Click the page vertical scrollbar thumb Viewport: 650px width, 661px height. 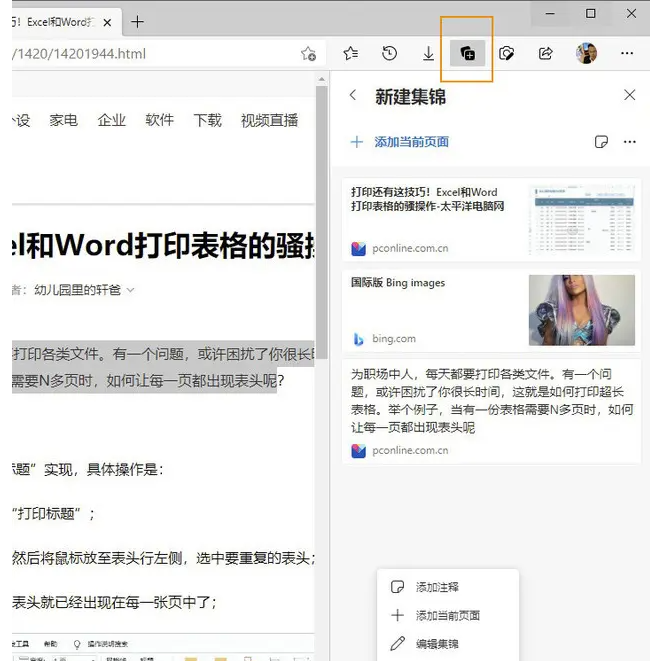click(x=322, y=222)
